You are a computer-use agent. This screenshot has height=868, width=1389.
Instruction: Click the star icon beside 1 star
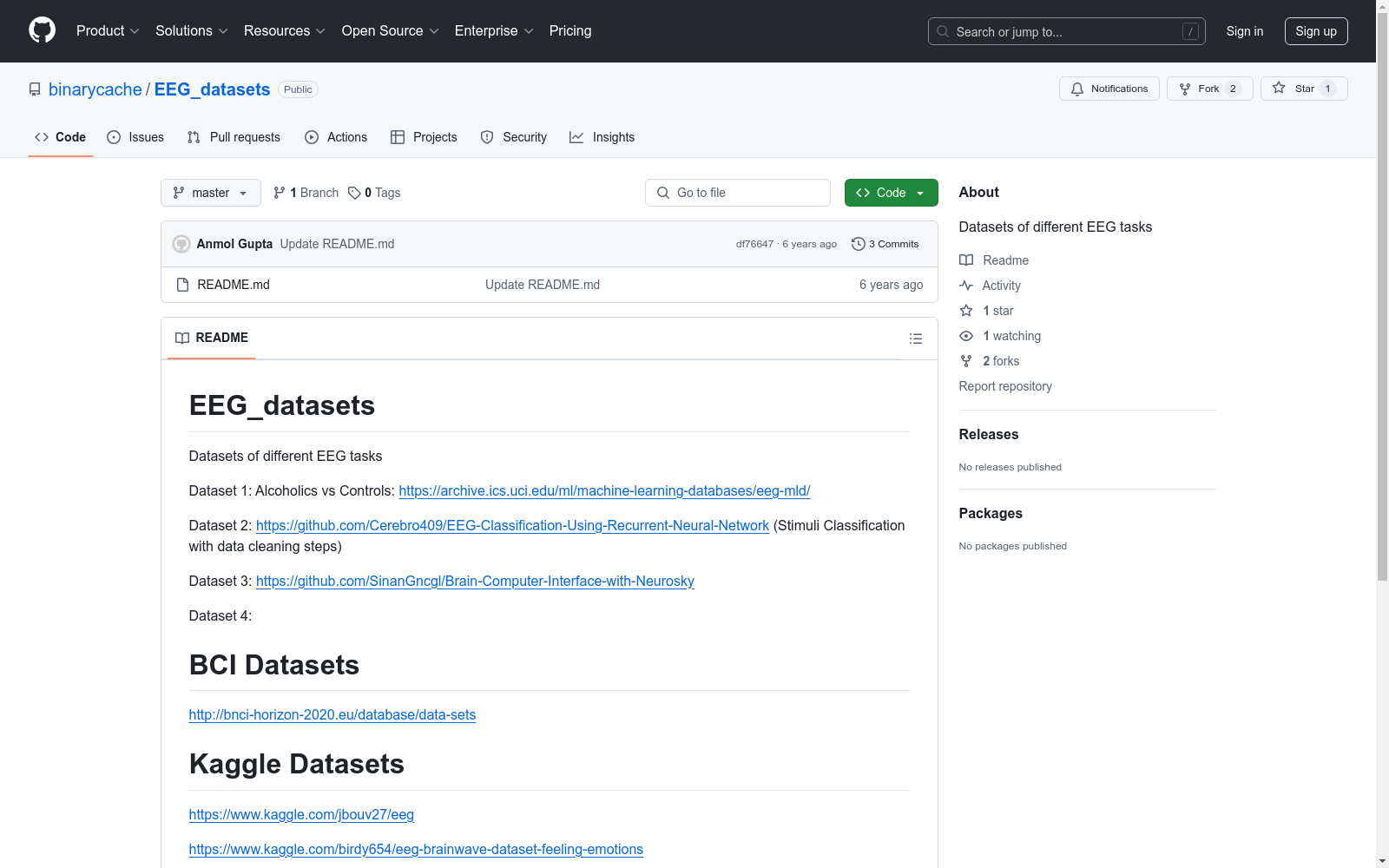pyautogui.click(x=966, y=311)
